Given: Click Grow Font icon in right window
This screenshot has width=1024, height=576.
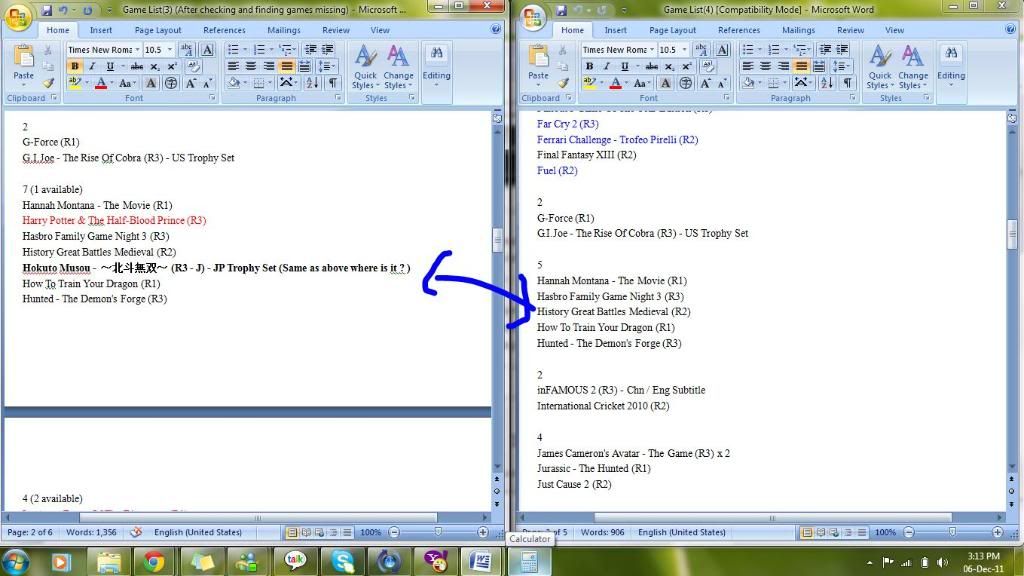Looking at the screenshot, I should (704, 83).
